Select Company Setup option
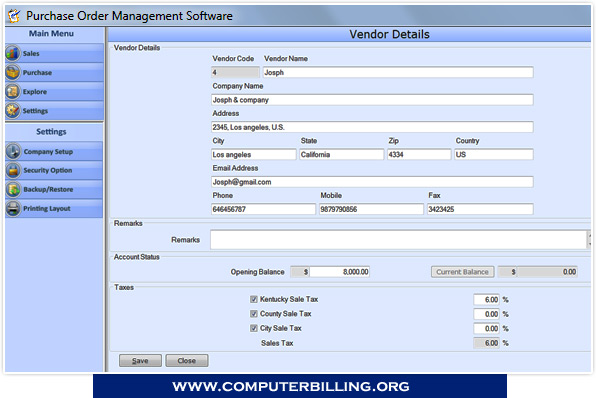Screen dimensions: 596x398 point(54,151)
